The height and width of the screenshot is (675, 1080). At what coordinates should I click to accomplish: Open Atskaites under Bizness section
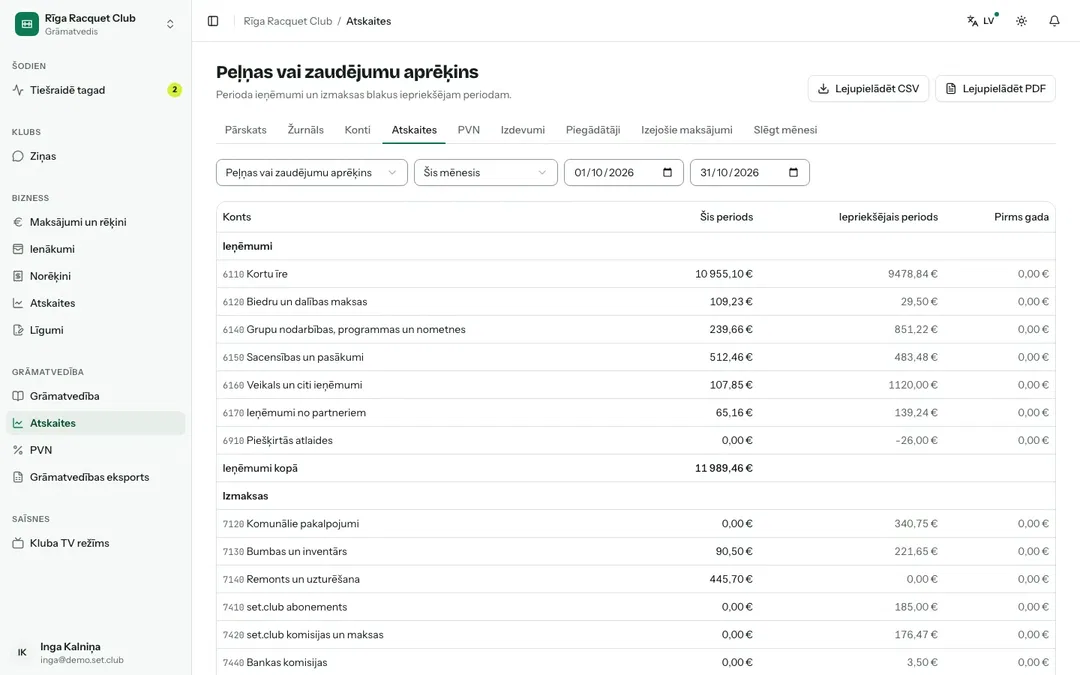[96, 303]
